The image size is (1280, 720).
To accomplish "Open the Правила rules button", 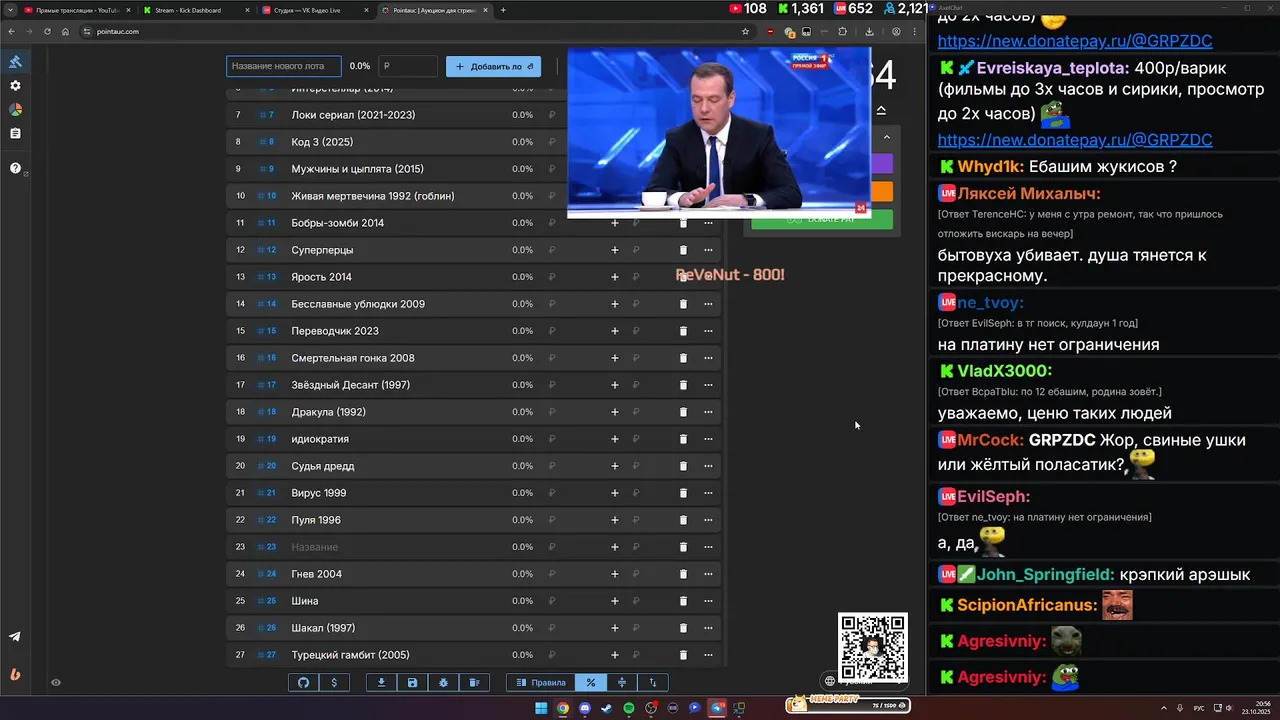I will point(541,683).
